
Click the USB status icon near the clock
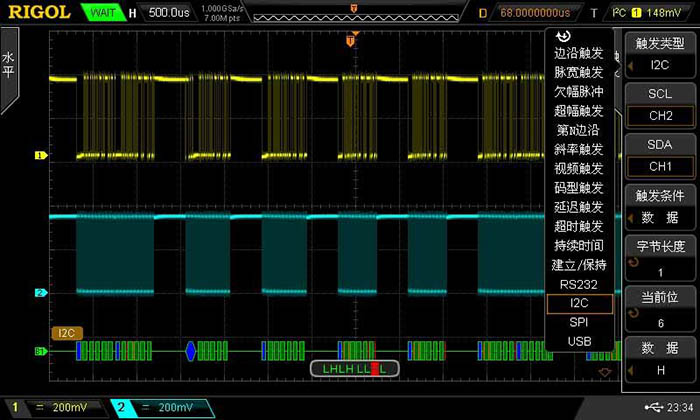pyautogui.click(x=654, y=407)
